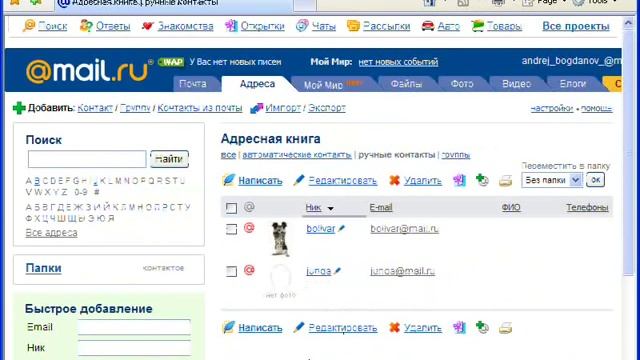Select the Адреса tab
The height and width of the screenshot is (360, 640).
tap(257, 84)
